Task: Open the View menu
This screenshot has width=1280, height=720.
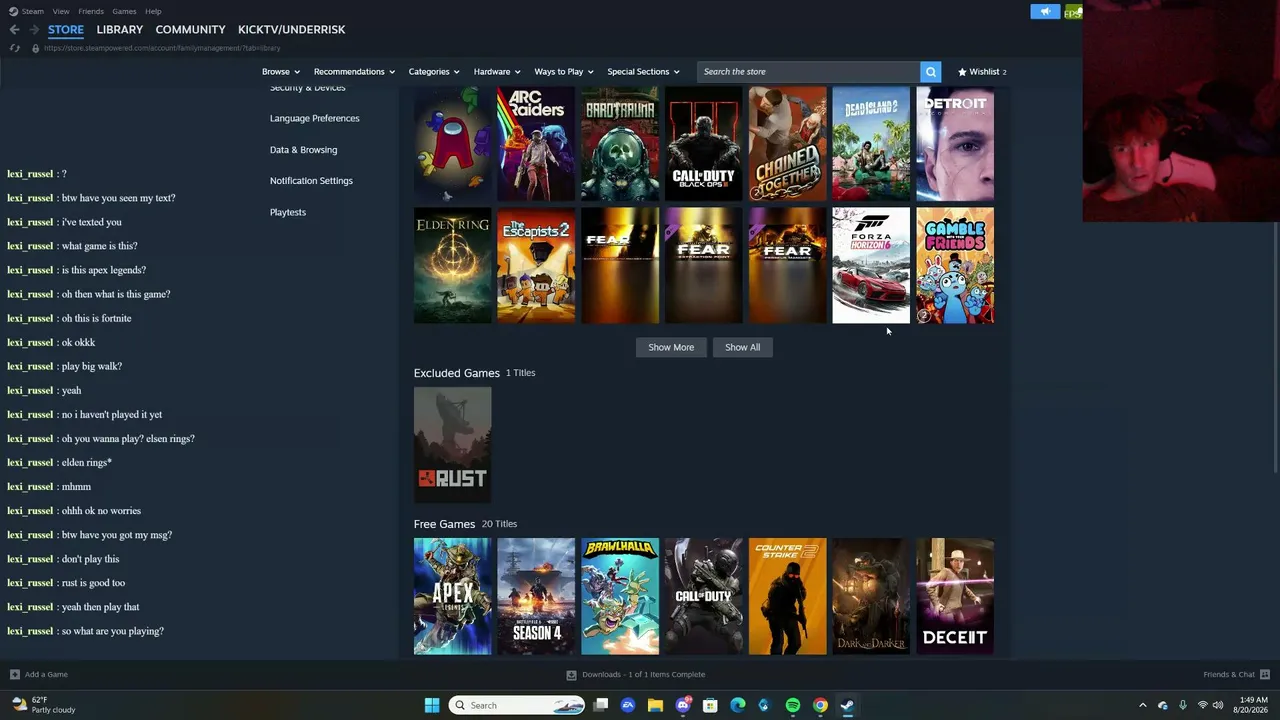Action: click(x=61, y=11)
